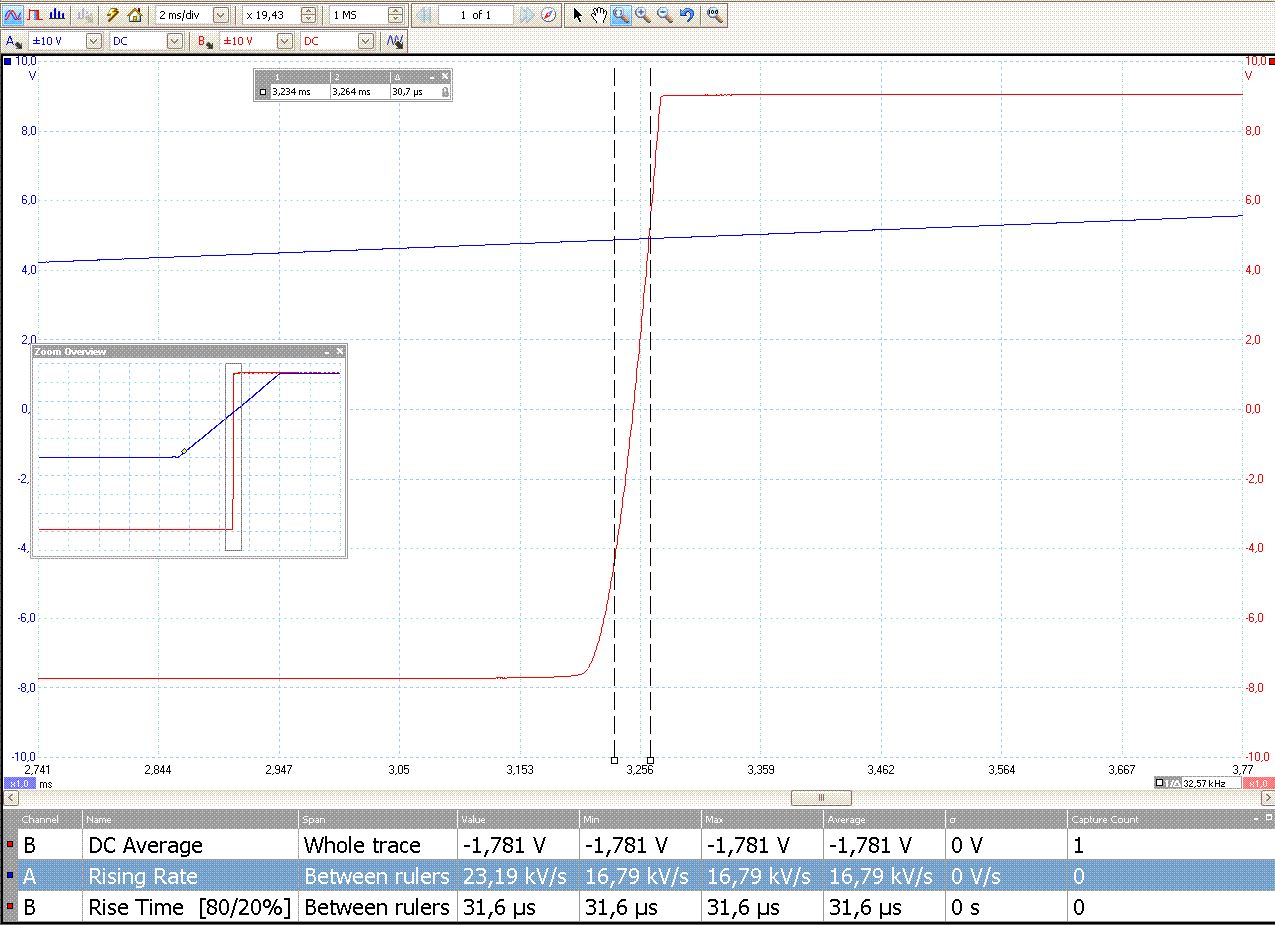Screen dimensions: 1275x925
Task: Click the Home icon in toolbar
Action: [x=135, y=15]
